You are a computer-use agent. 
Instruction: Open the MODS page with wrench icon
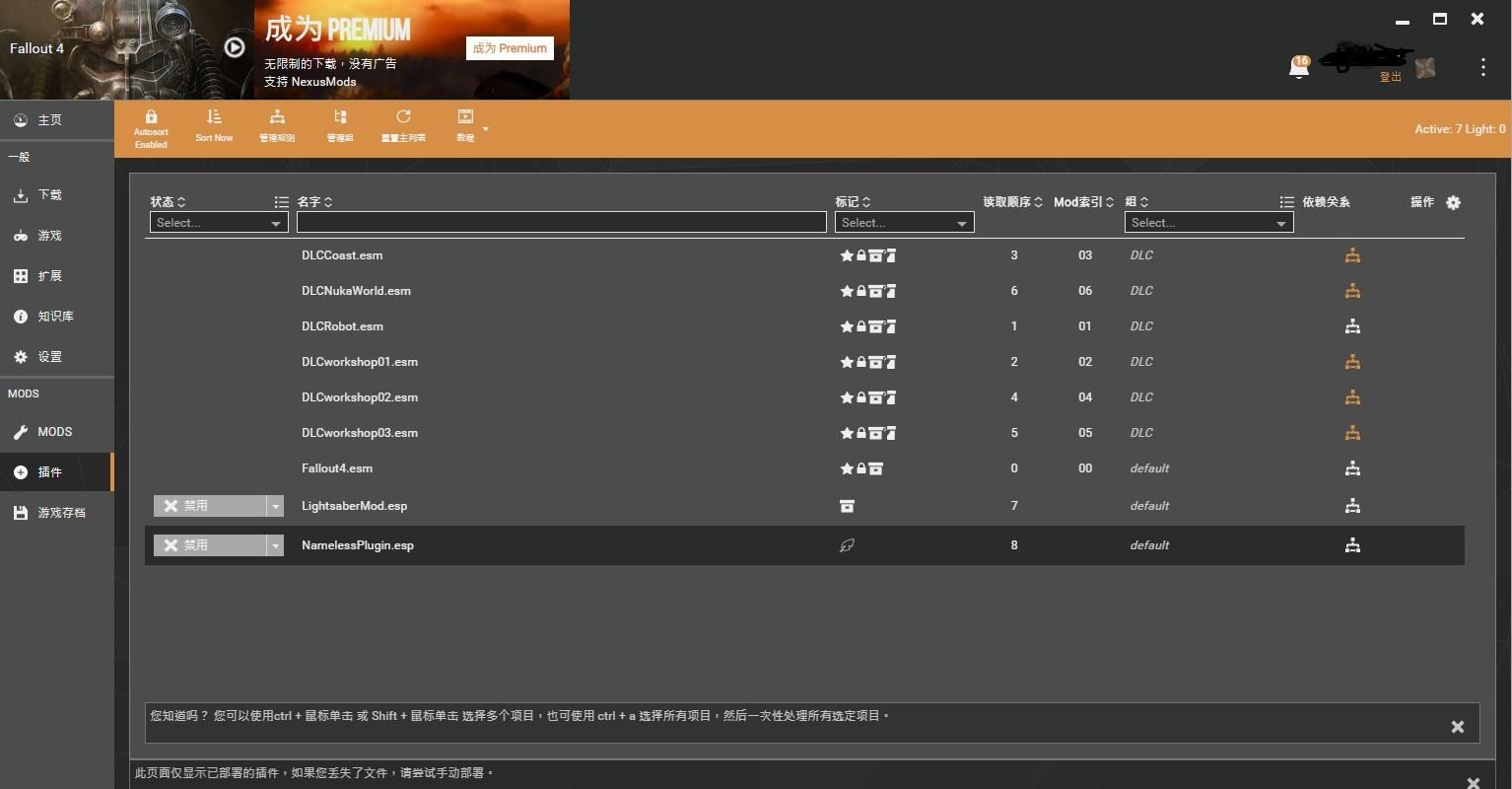click(57, 432)
